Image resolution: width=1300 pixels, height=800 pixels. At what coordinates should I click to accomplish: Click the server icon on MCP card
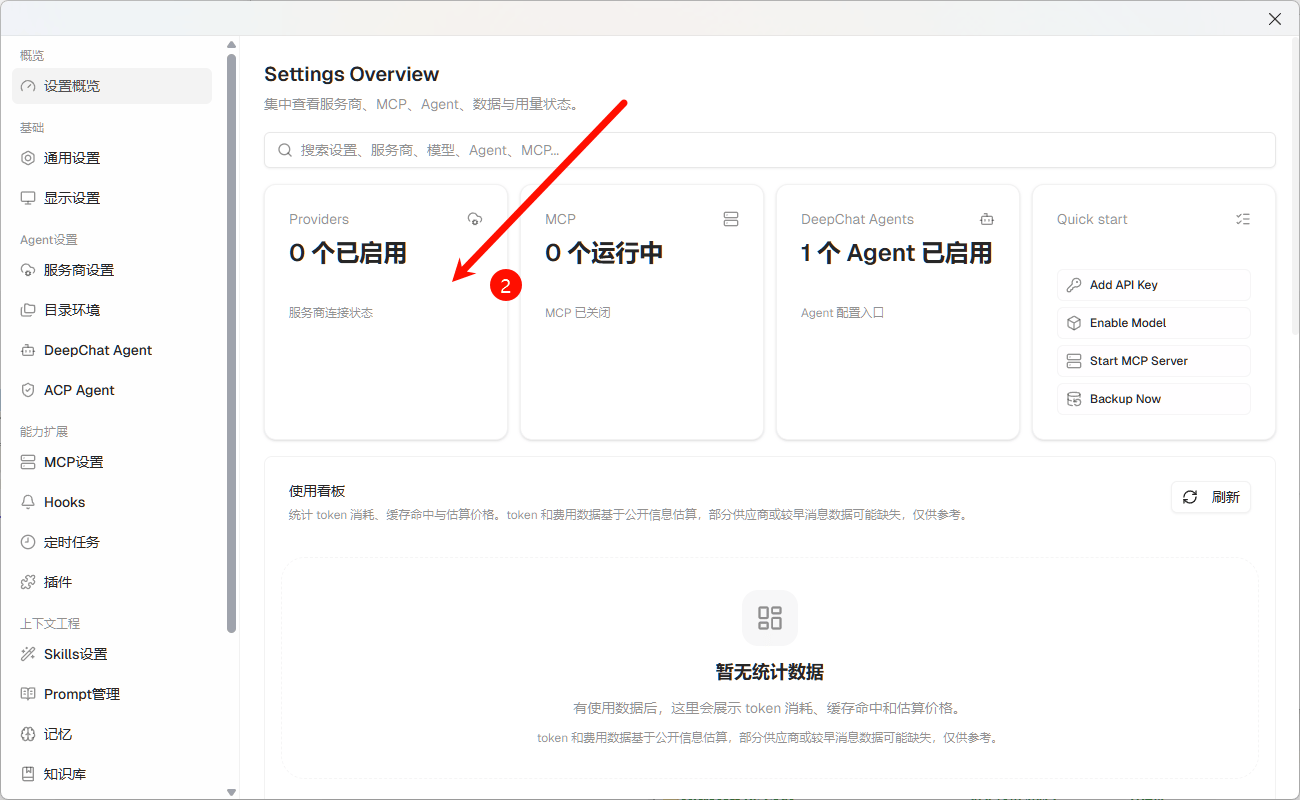click(731, 219)
